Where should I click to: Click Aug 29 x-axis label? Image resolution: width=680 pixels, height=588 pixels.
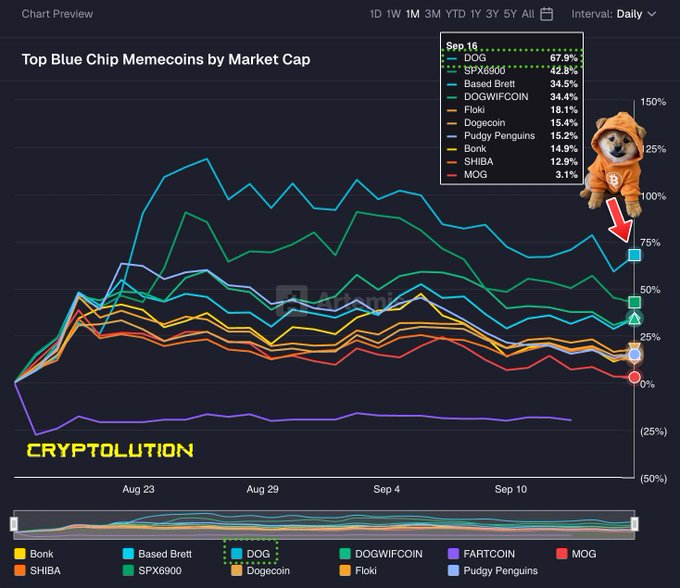[262, 490]
